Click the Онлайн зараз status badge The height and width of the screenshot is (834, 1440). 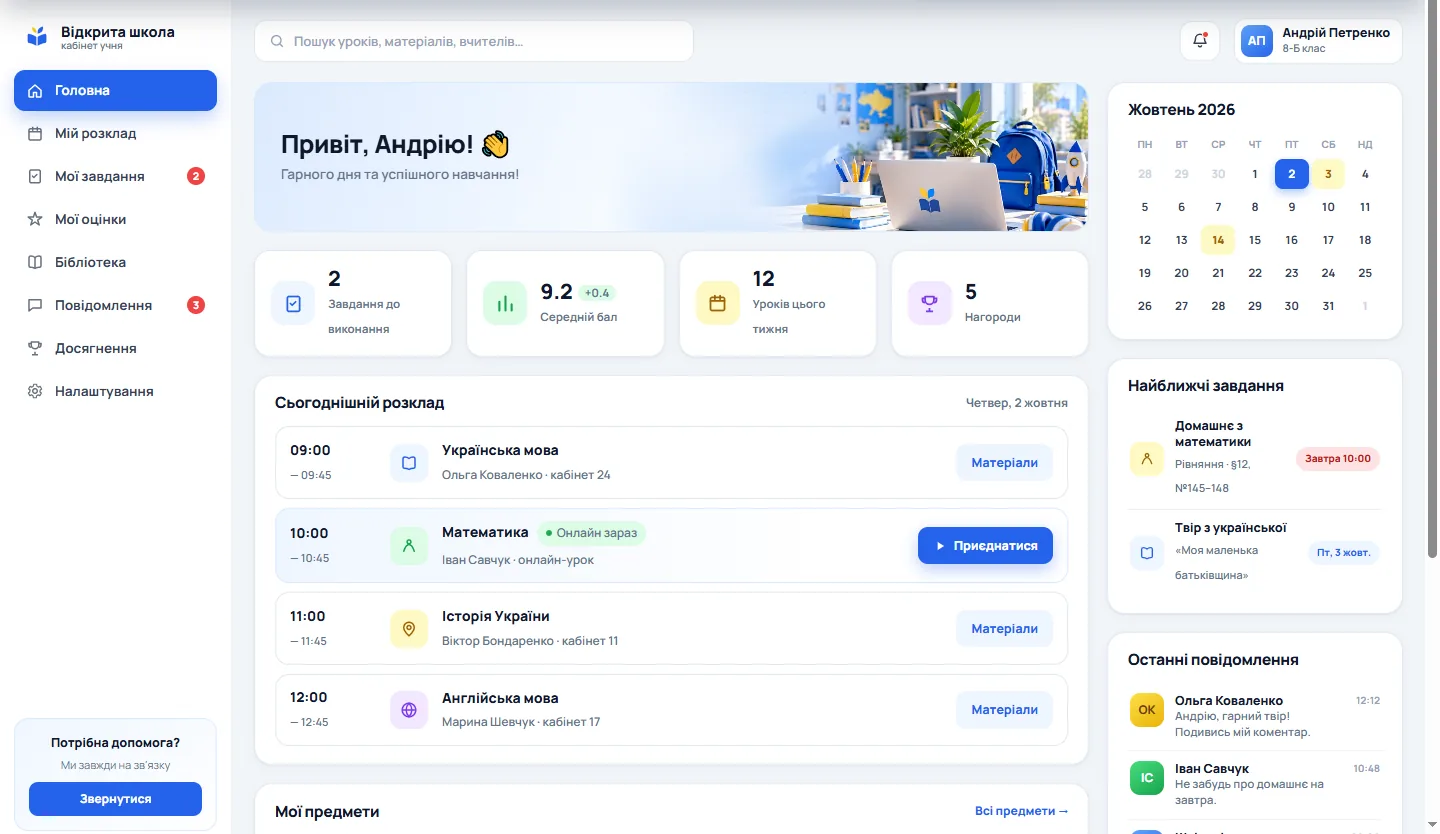591,533
